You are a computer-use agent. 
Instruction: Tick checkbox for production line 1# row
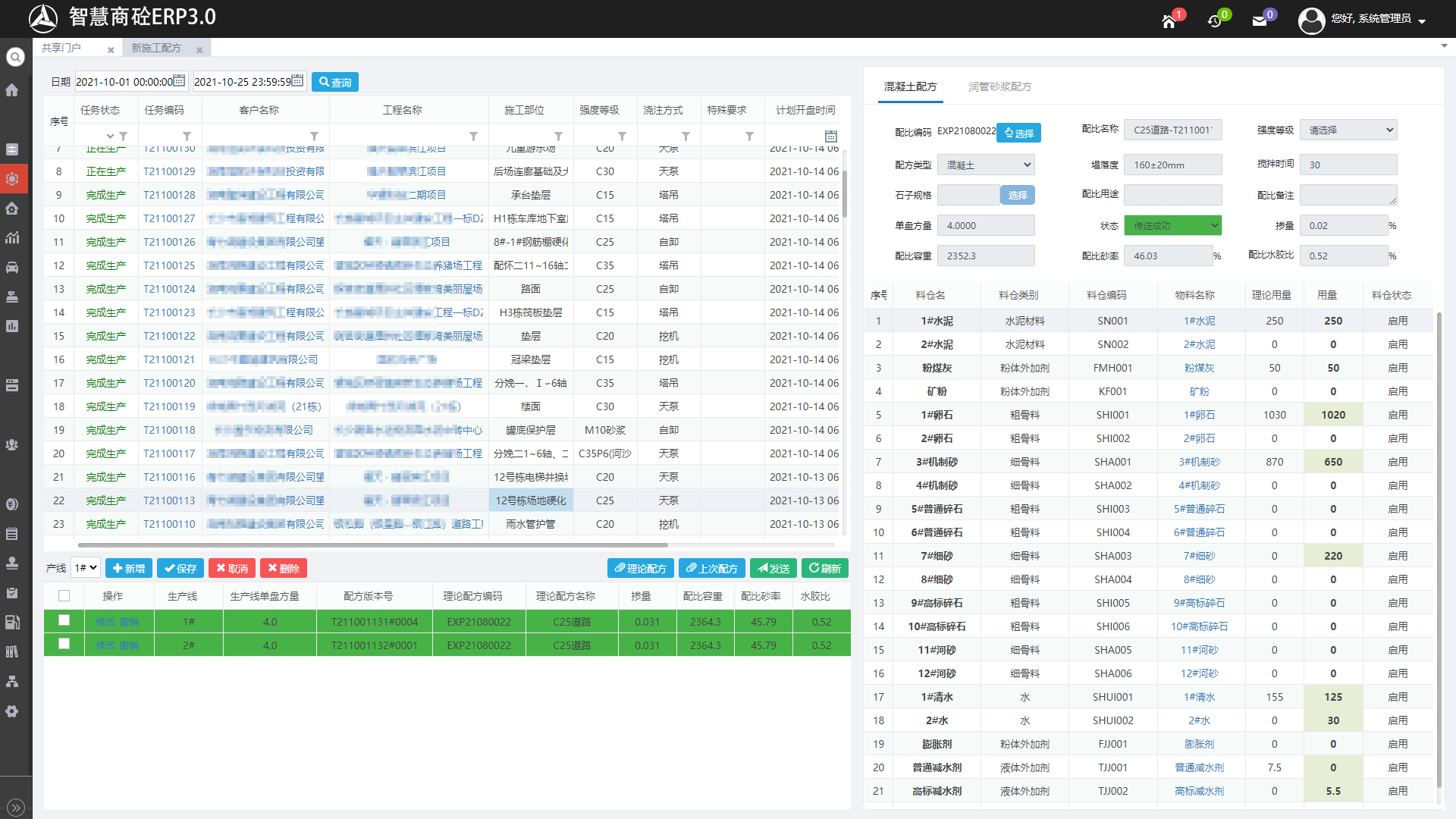64,620
